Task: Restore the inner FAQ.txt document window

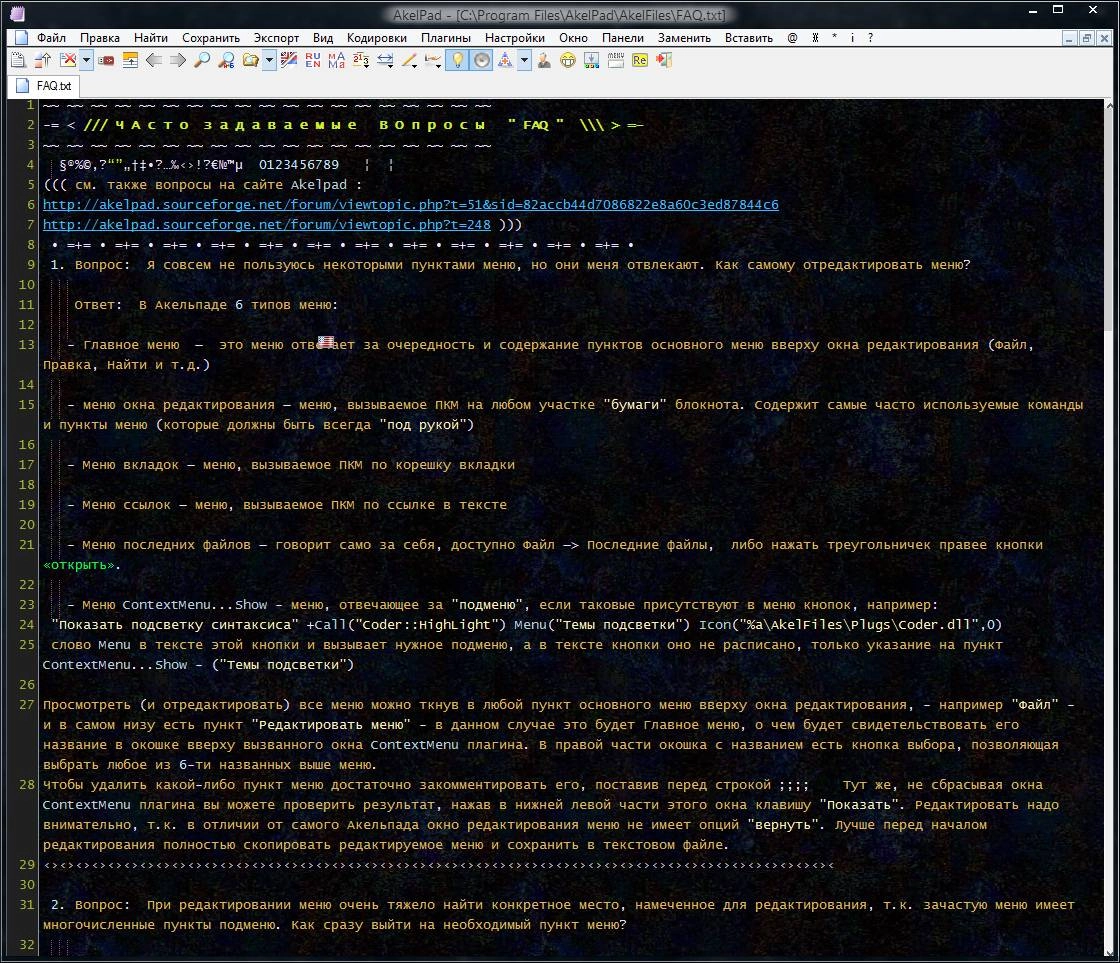Action: point(1086,39)
